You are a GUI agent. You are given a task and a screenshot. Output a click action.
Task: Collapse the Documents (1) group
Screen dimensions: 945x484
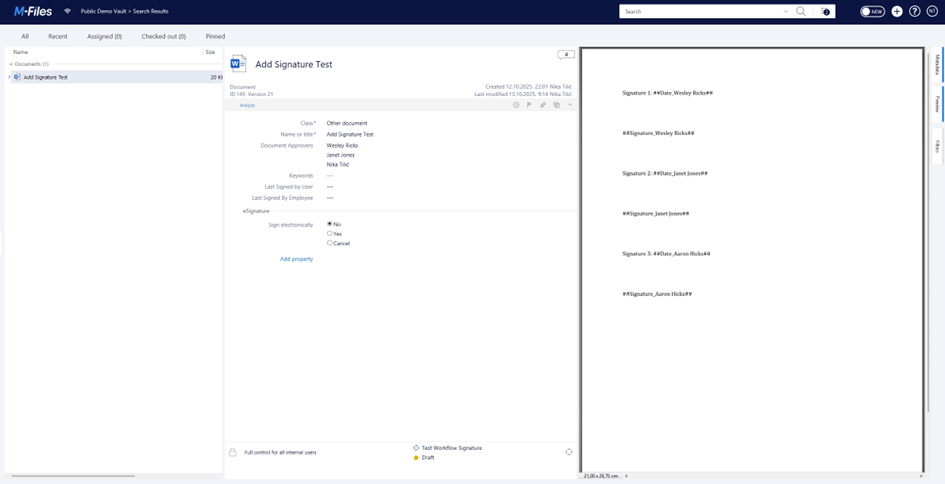[x=11, y=64]
